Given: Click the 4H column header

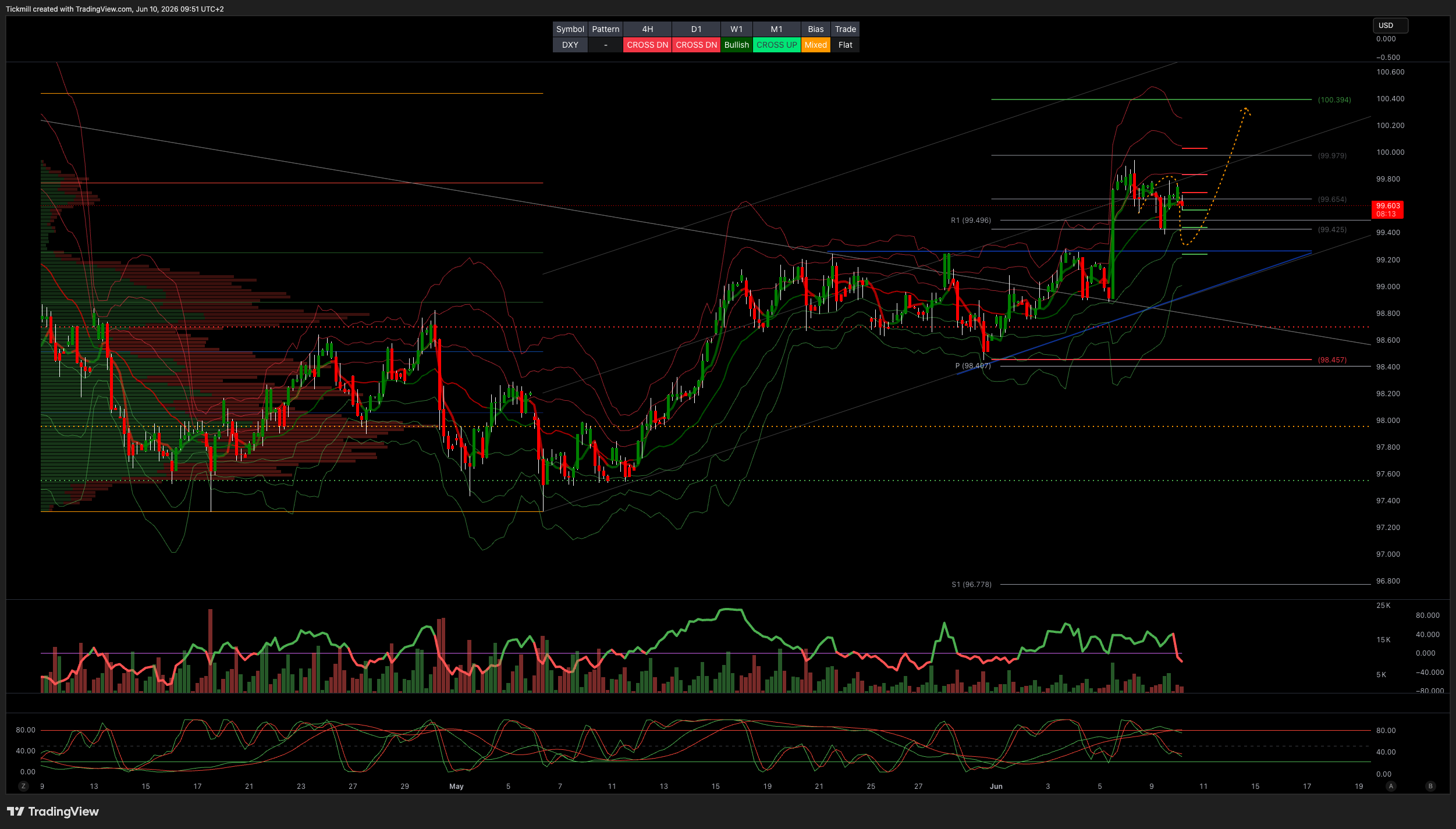Looking at the screenshot, I should point(647,29).
